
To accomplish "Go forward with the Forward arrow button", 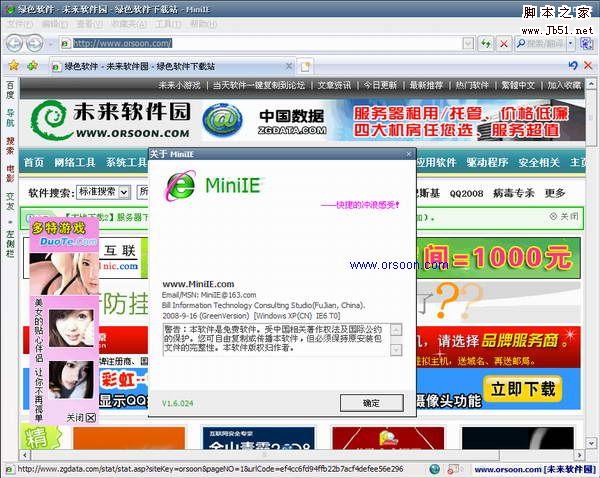I will pyautogui.click(x=34, y=43).
